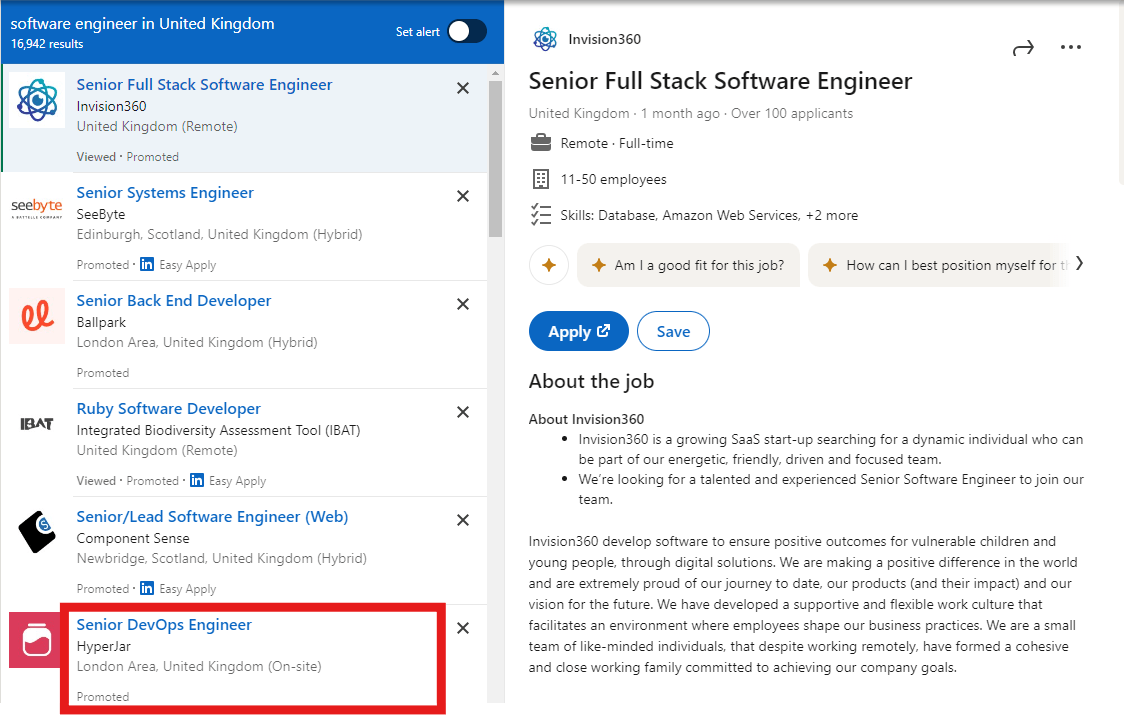Click the 'Over 100 applicants' text
1124x715 pixels.
[x=792, y=113]
